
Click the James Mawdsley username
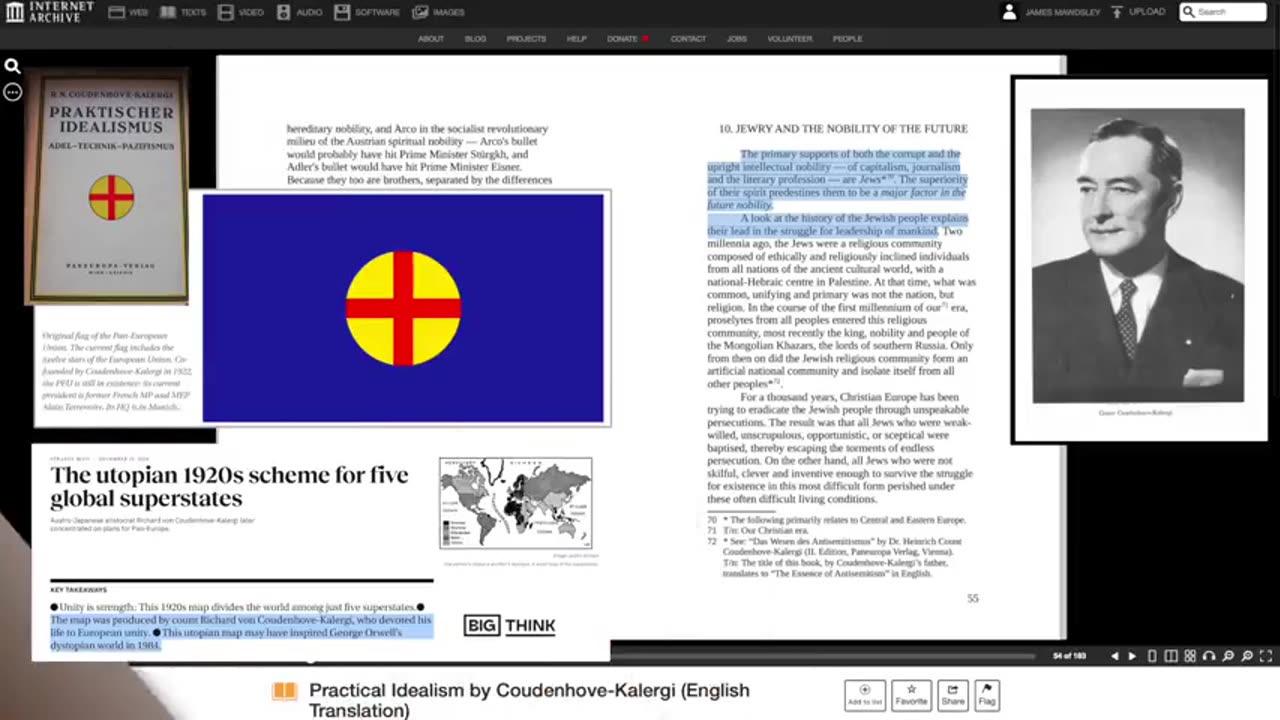pos(1062,12)
